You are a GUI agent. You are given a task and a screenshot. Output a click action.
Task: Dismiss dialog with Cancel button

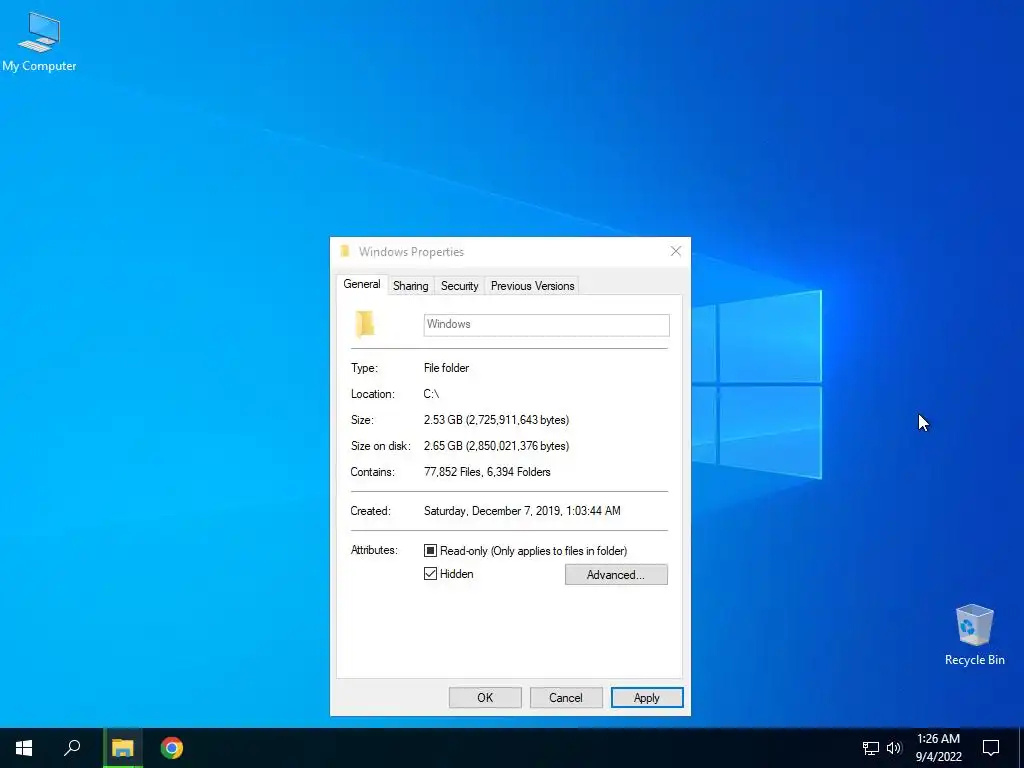[x=566, y=697]
